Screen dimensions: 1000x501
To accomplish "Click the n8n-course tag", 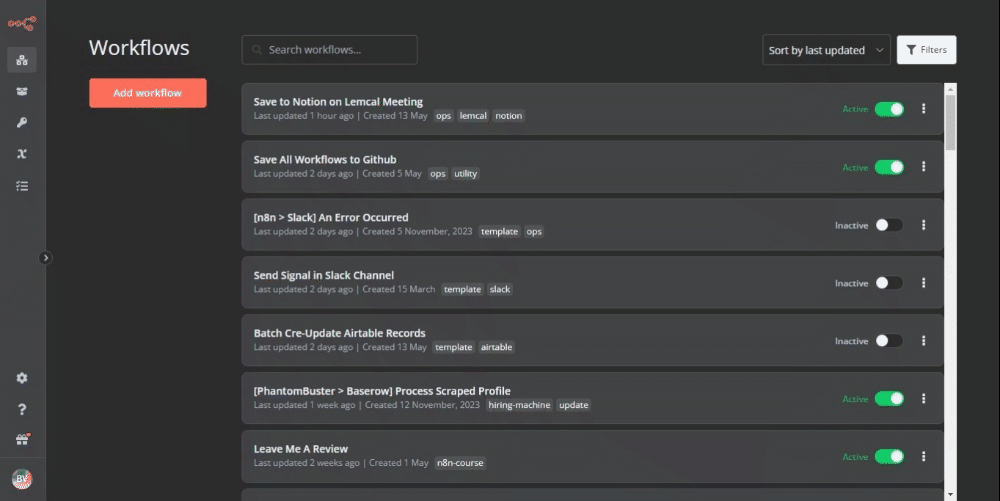I will [460, 463].
